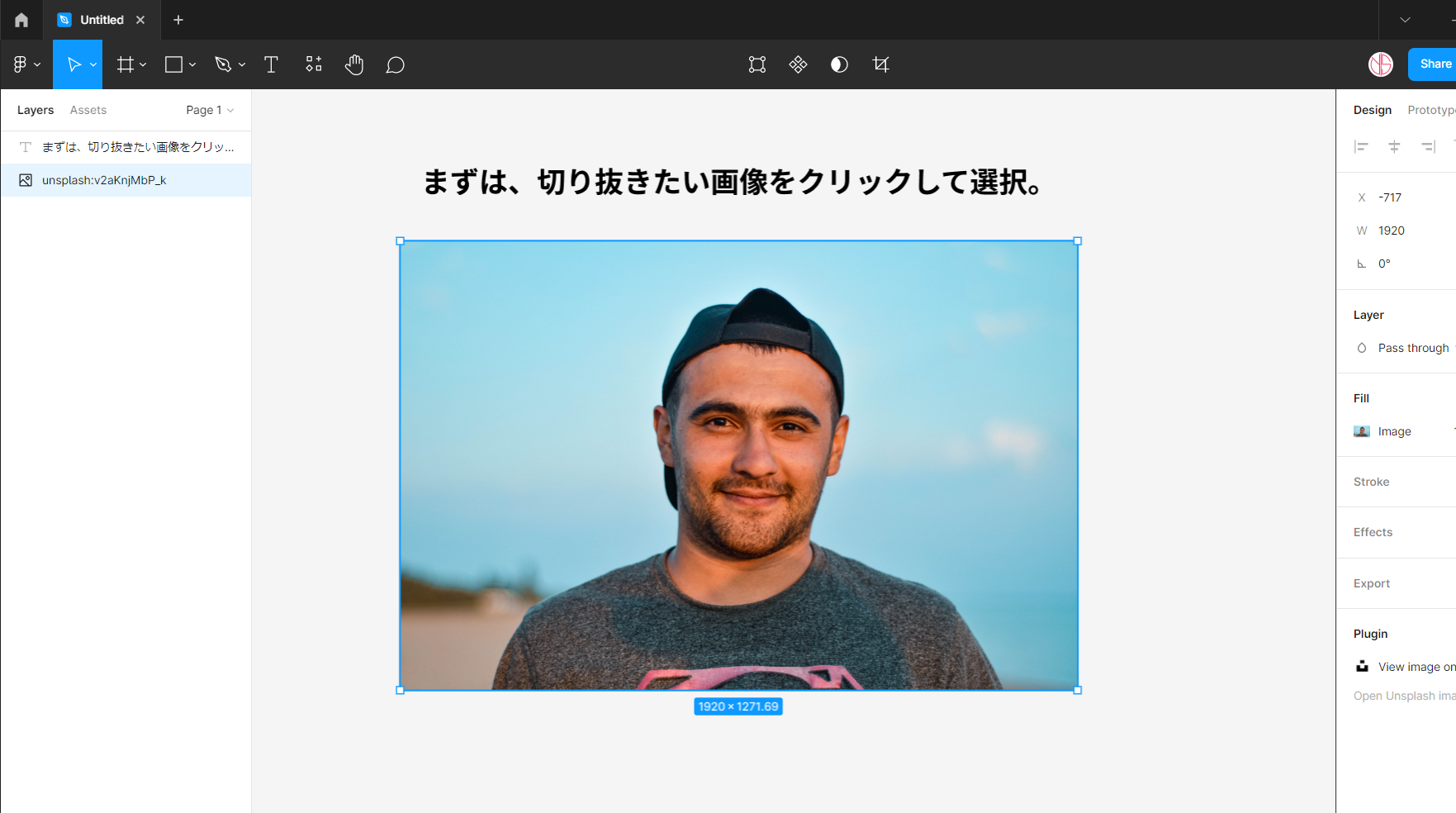This screenshot has width=1456, height=813.
Task: Expand the Move tool options chevron
Action: tap(92, 64)
